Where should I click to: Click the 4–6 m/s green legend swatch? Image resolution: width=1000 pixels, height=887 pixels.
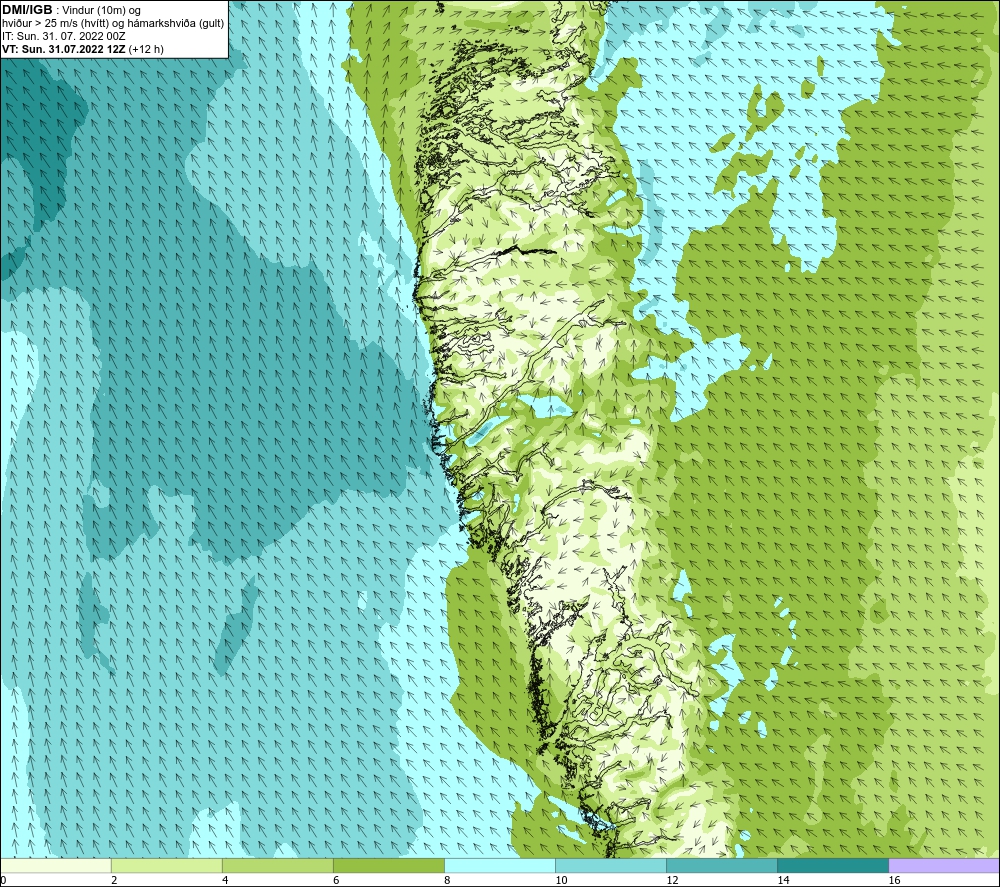[277, 865]
